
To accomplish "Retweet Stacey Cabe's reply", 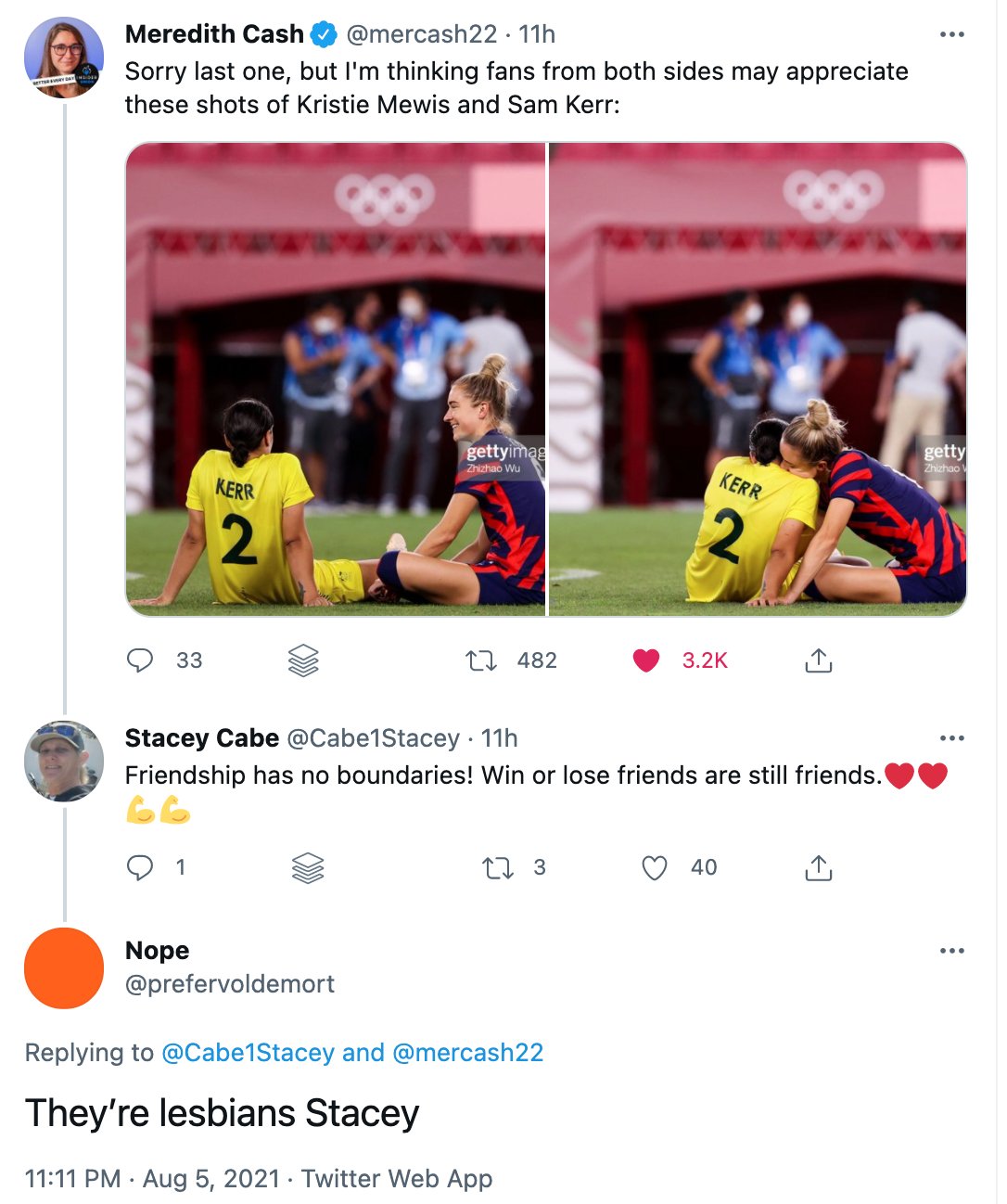I will tap(498, 867).
